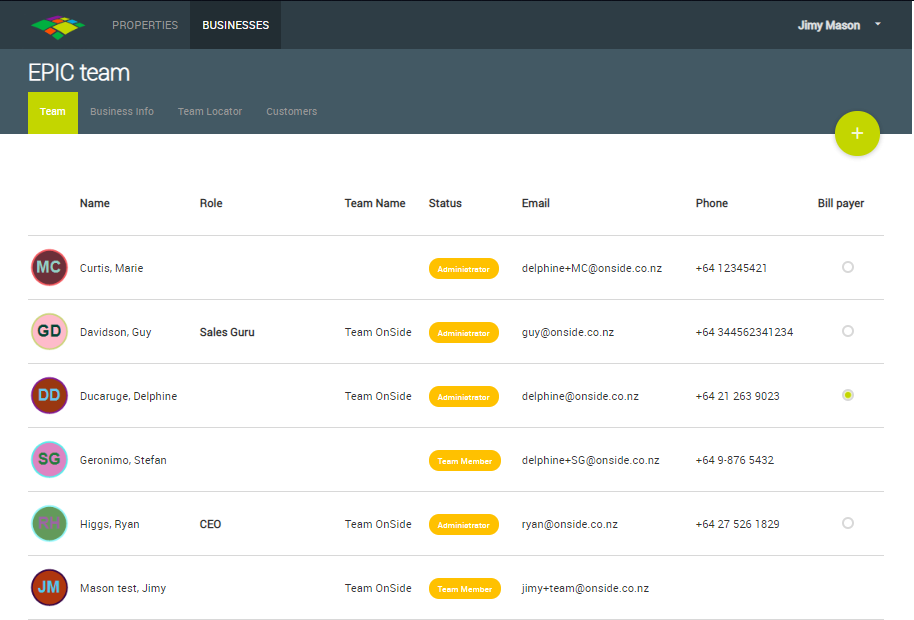Open Jimy Mason test's JM avatar
Viewport: 914px width, 620px height.
pos(49,588)
